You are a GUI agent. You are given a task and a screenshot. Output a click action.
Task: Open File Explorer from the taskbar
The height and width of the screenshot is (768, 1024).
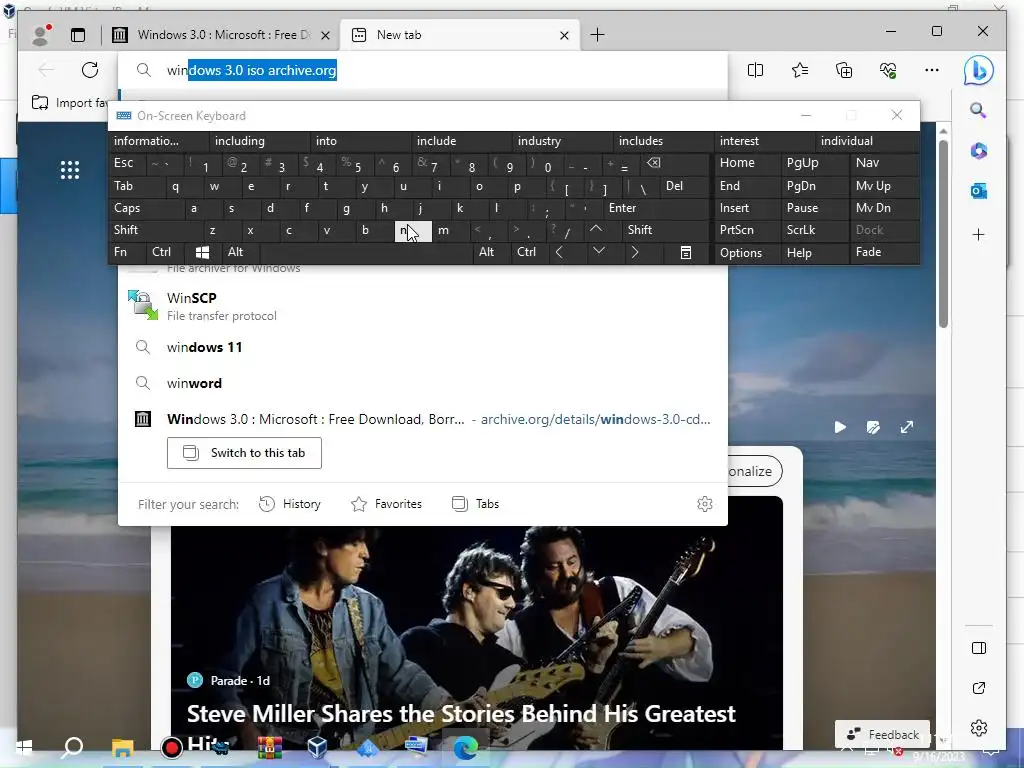click(x=122, y=747)
